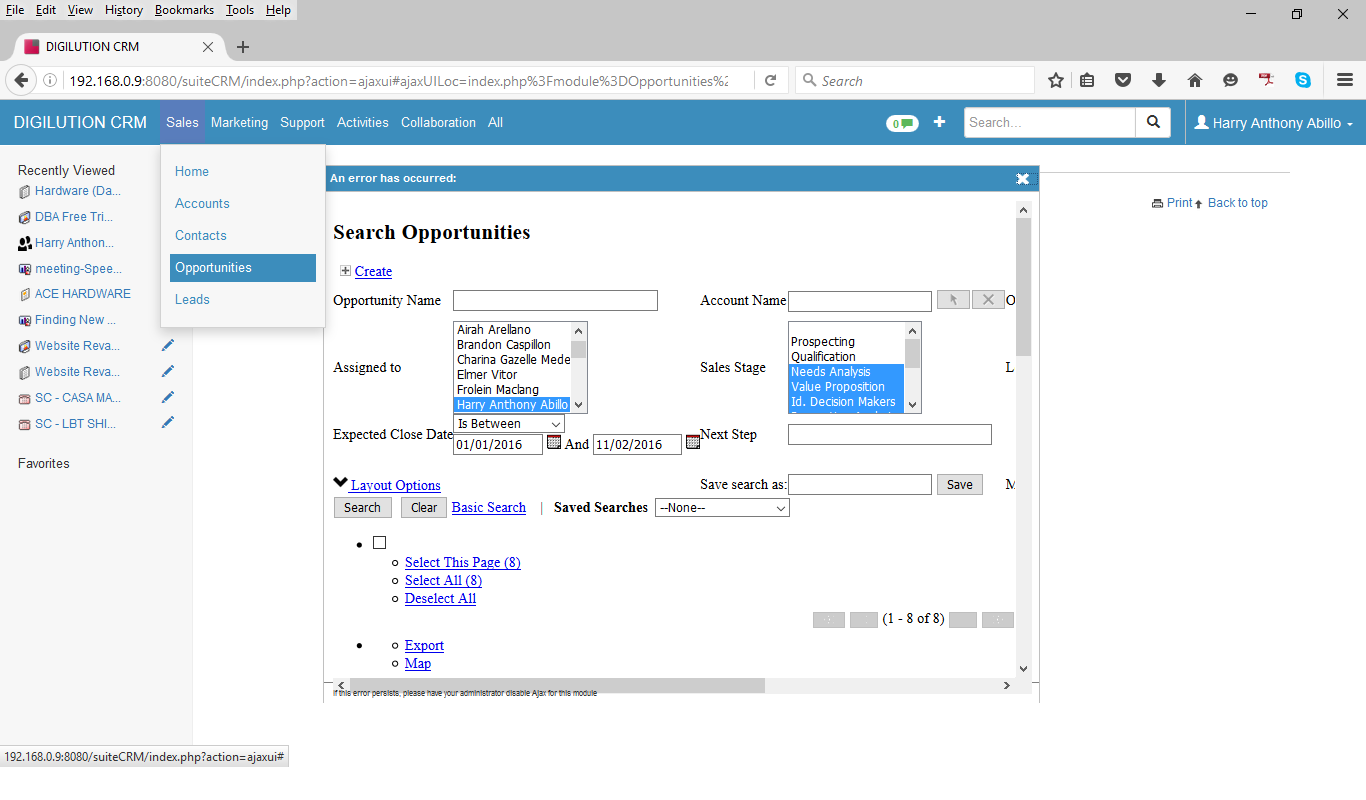This screenshot has width=1366, height=800.
Task: Open ACE HARDWARE recently viewed item
Action: [82, 294]
